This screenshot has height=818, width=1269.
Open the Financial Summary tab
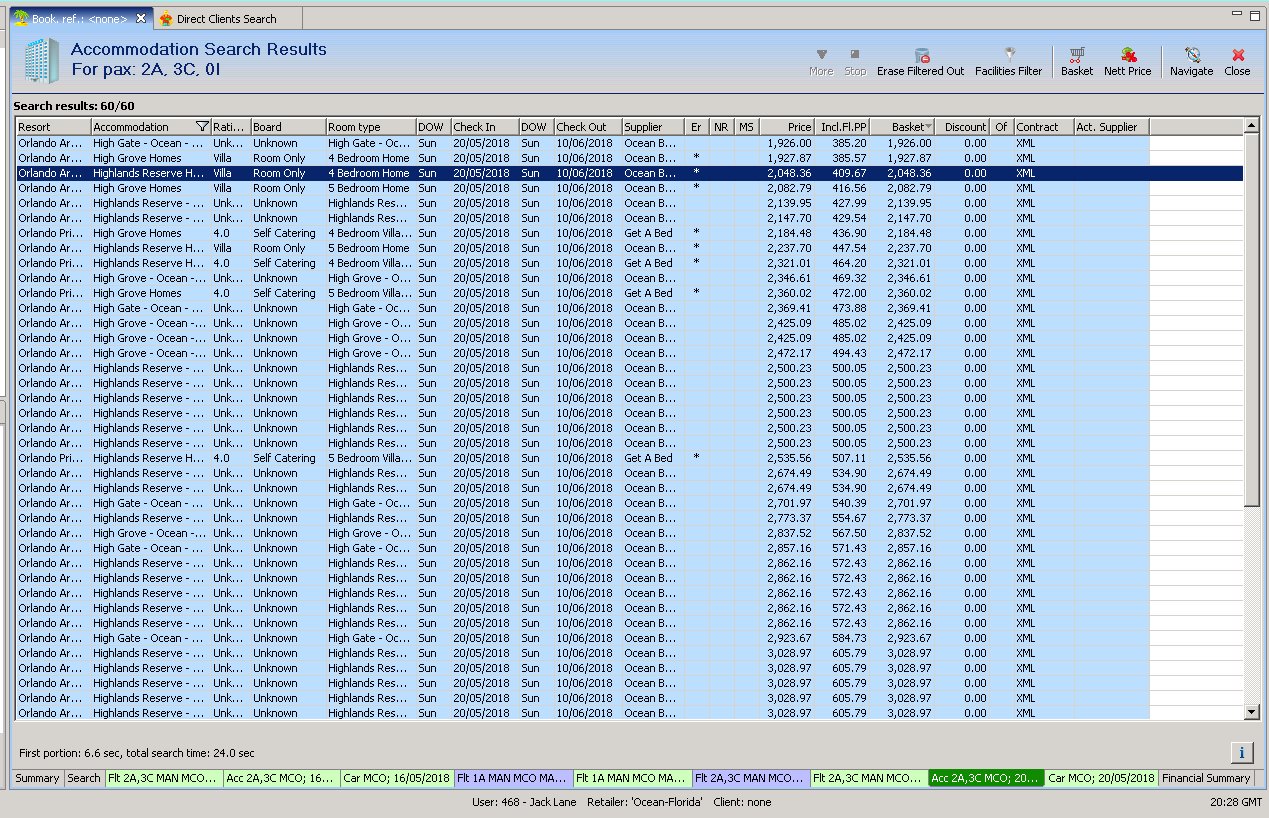(1206, 778)
